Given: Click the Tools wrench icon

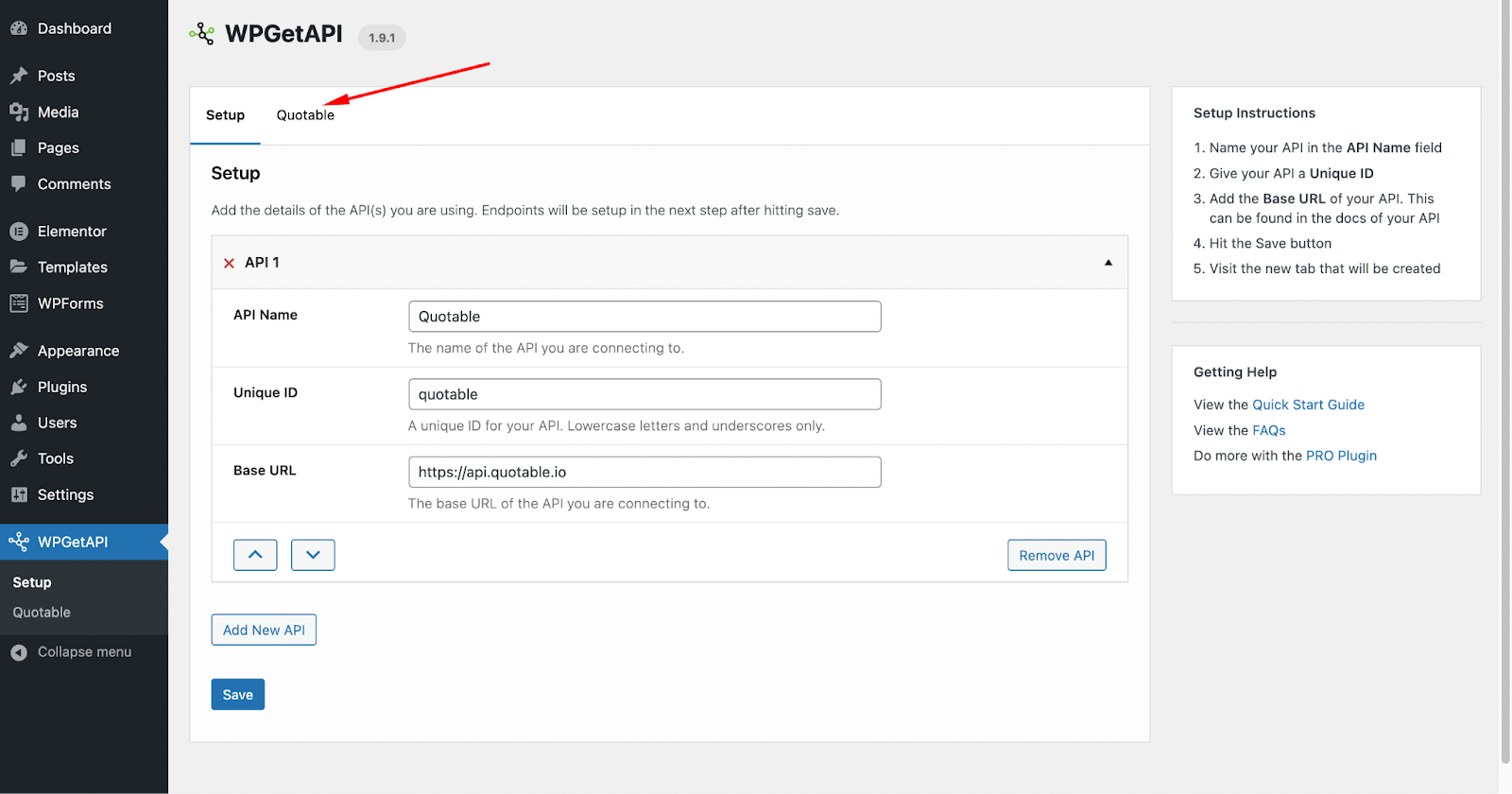Looking at the screenshot, I should [x=19, y=458].
